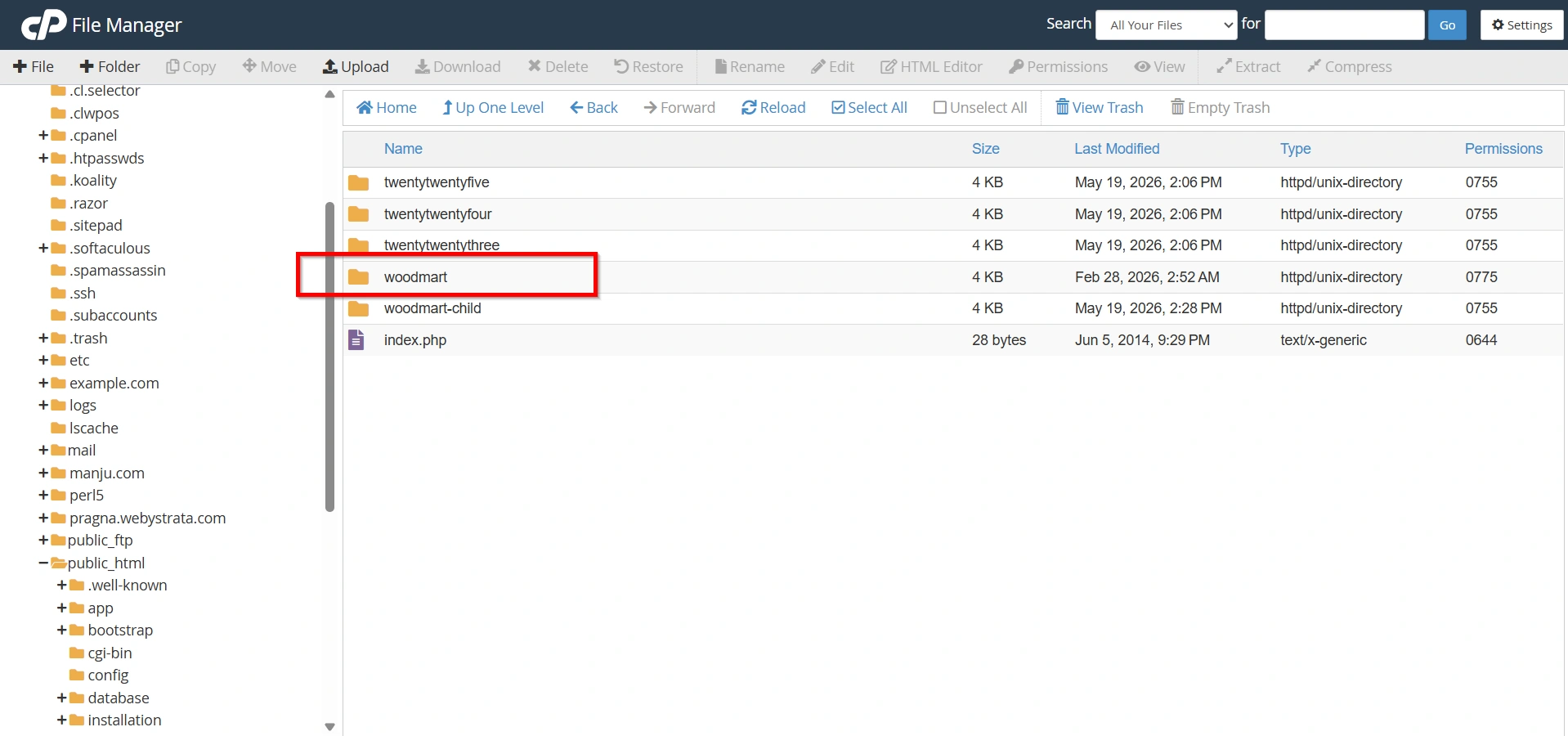
Task: Expand the pragna.webystrata.com folder
Action: tap(43, 518)
